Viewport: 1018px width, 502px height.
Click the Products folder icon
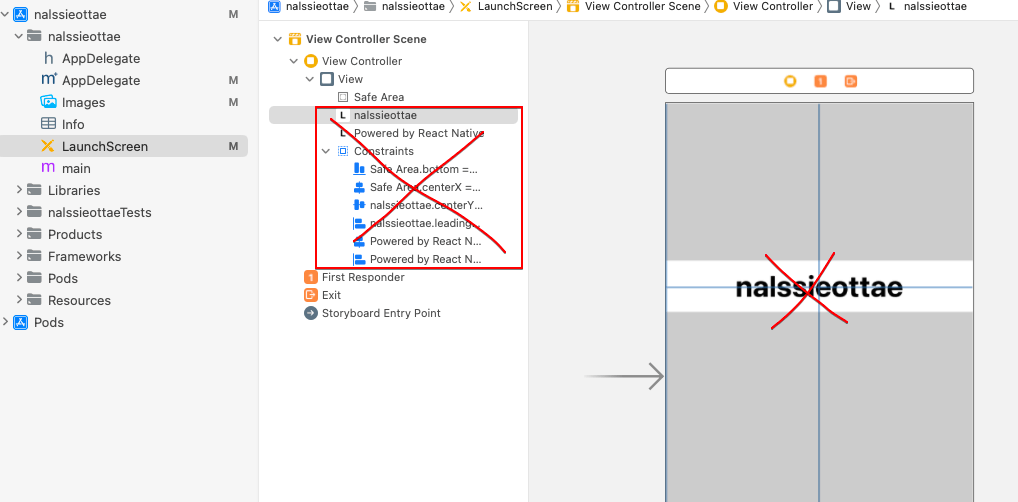click(x=34, y=234)
